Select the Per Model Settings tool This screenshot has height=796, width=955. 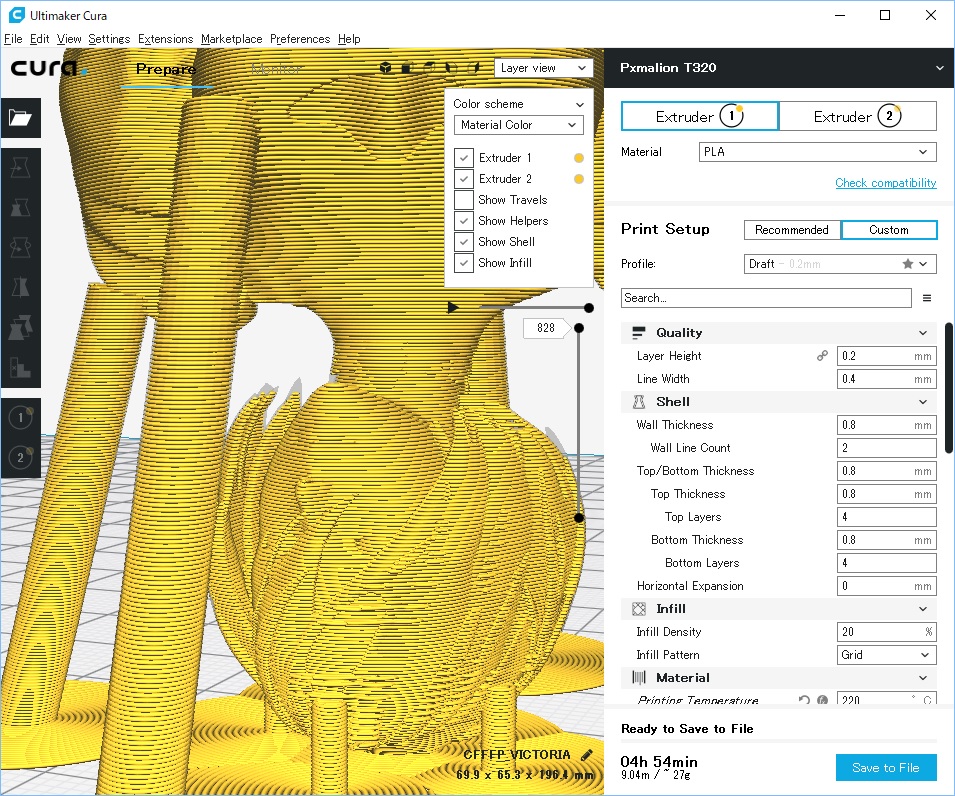(20, 328)
